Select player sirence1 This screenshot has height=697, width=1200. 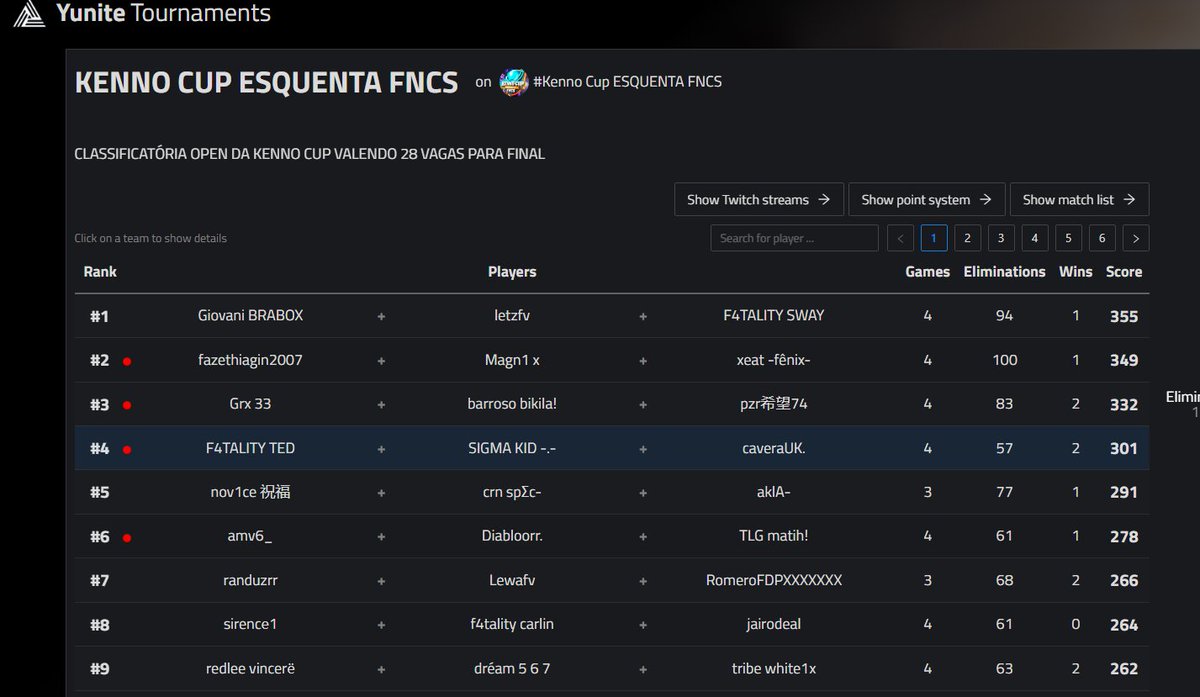click(x=250, y=624)
